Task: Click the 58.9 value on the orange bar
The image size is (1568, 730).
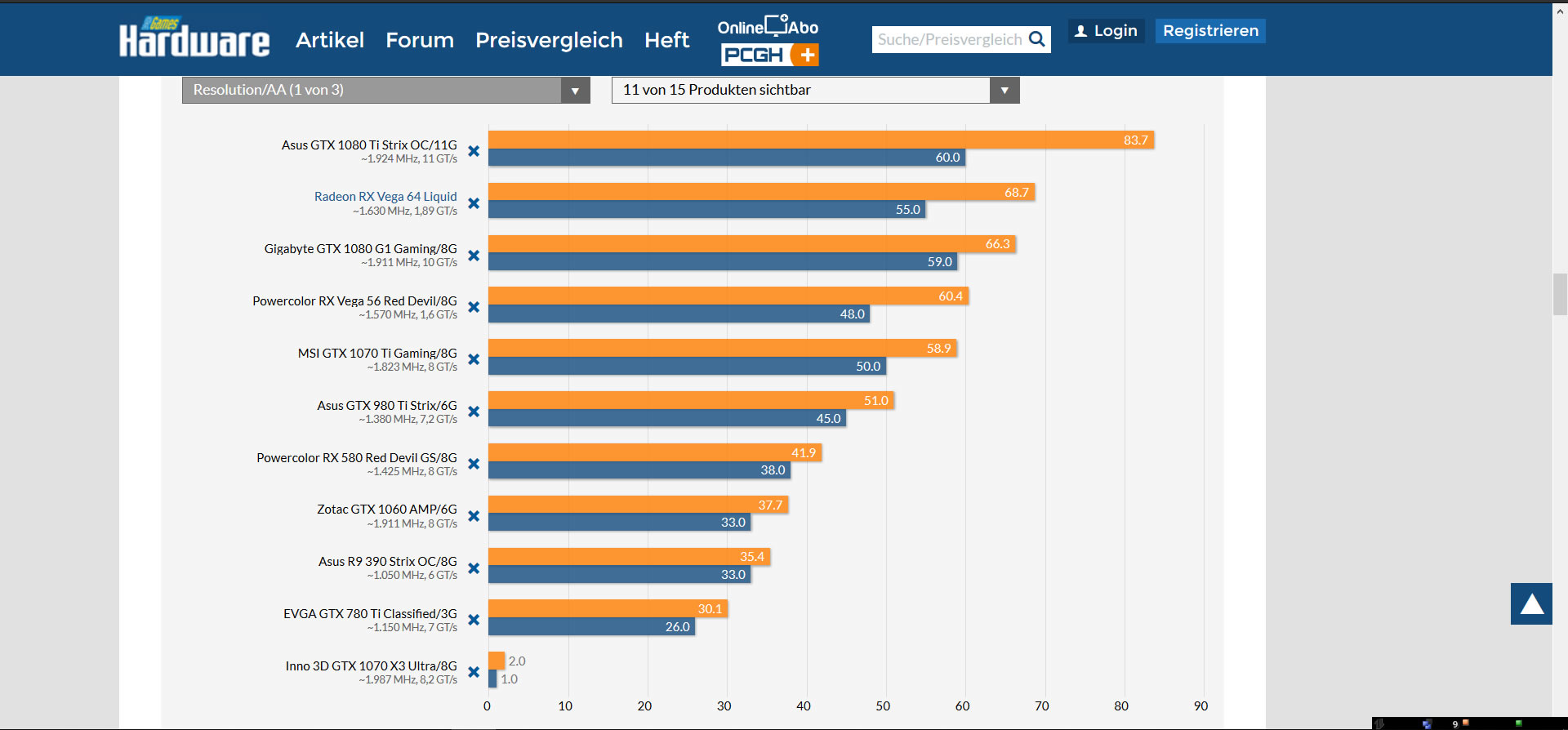Action: [x=939, y=349]
